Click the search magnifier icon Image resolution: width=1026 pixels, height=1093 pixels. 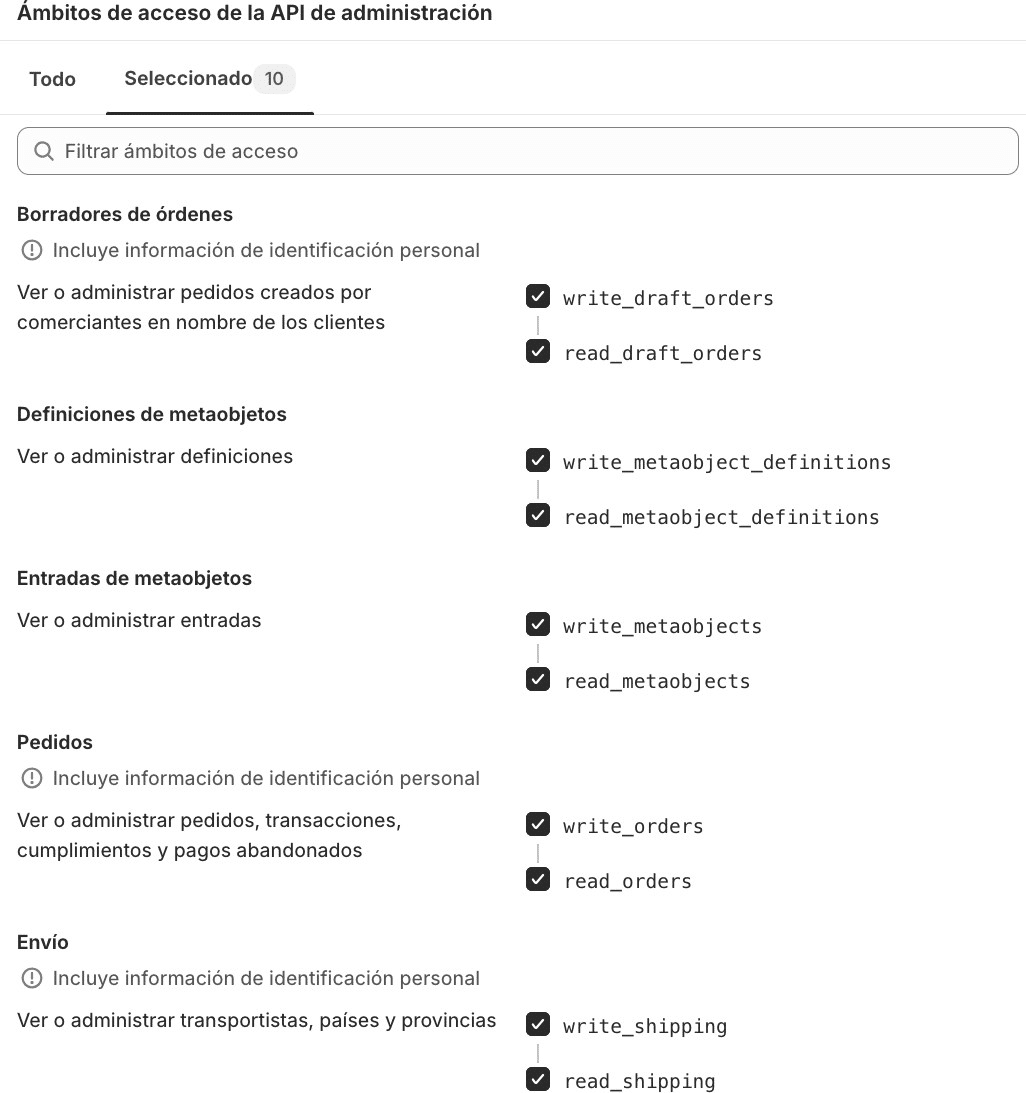(44, 150)
